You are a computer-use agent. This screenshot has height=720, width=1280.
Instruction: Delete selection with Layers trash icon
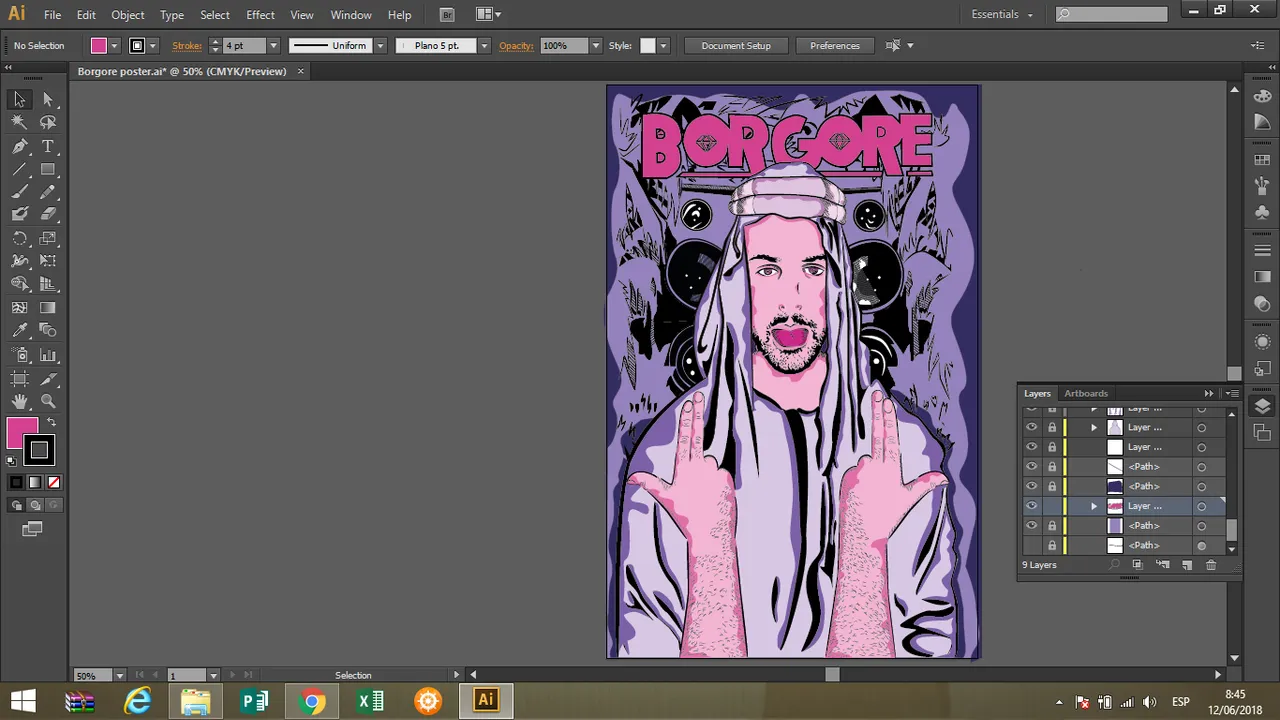1210,565
